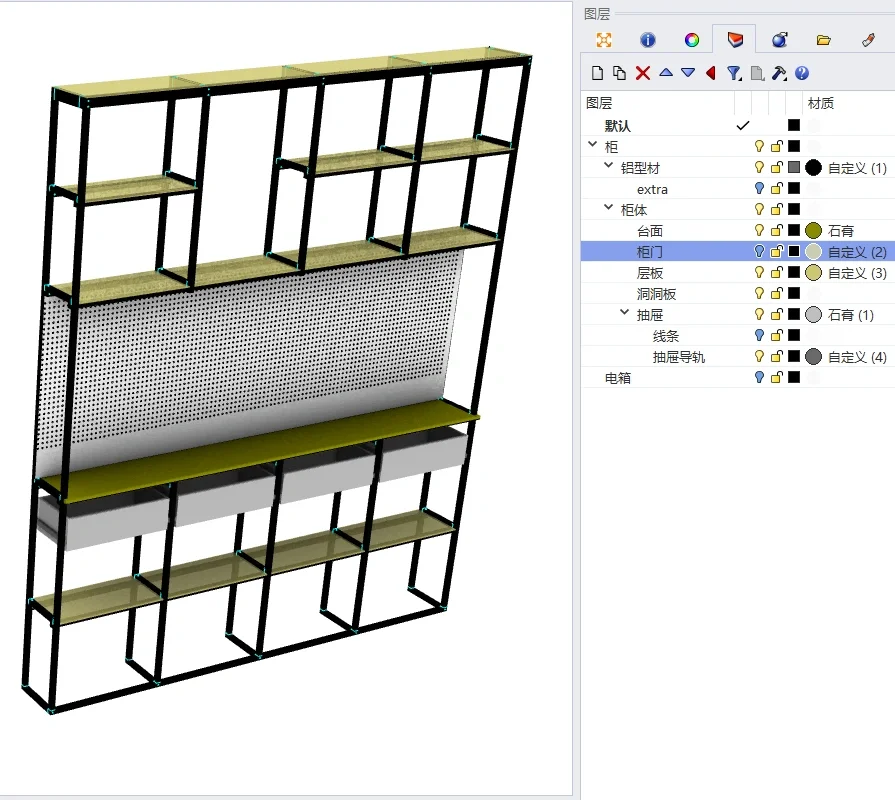Select the 电箱 layer name
Viewport: 895px width, 800px height.
618,378
